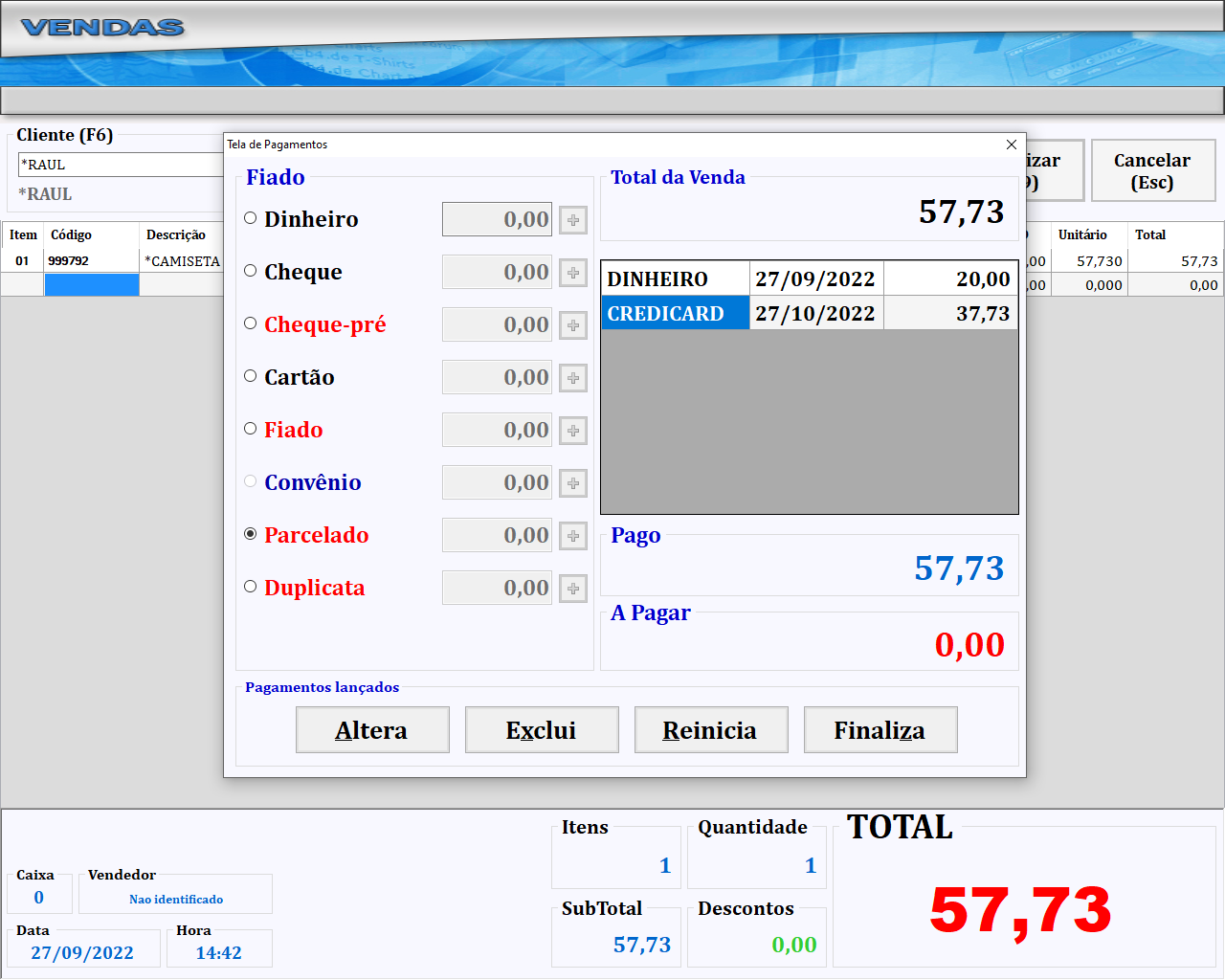Screen dimensions: 1225x980
Task: Hit the plus icon in Fiado row
Action: (572, 431)
